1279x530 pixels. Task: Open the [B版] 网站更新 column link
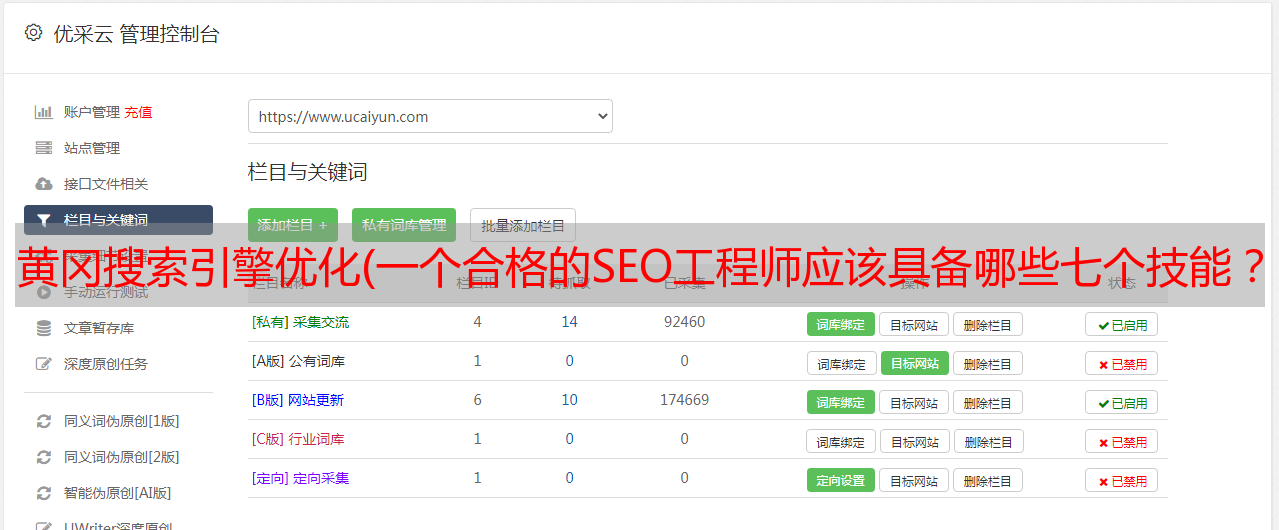coord(298,400)
